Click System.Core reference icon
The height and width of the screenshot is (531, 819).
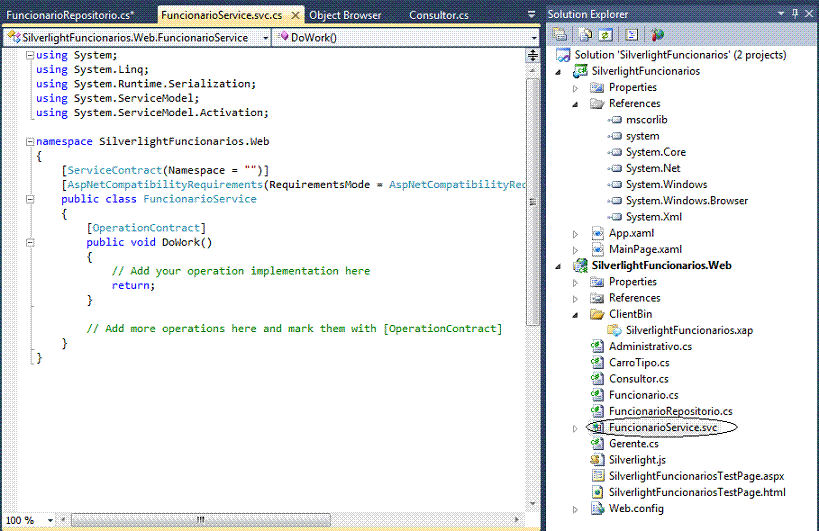(615, 152)
